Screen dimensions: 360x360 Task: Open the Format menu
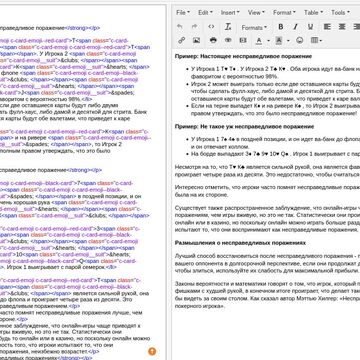tap(284, 13)
